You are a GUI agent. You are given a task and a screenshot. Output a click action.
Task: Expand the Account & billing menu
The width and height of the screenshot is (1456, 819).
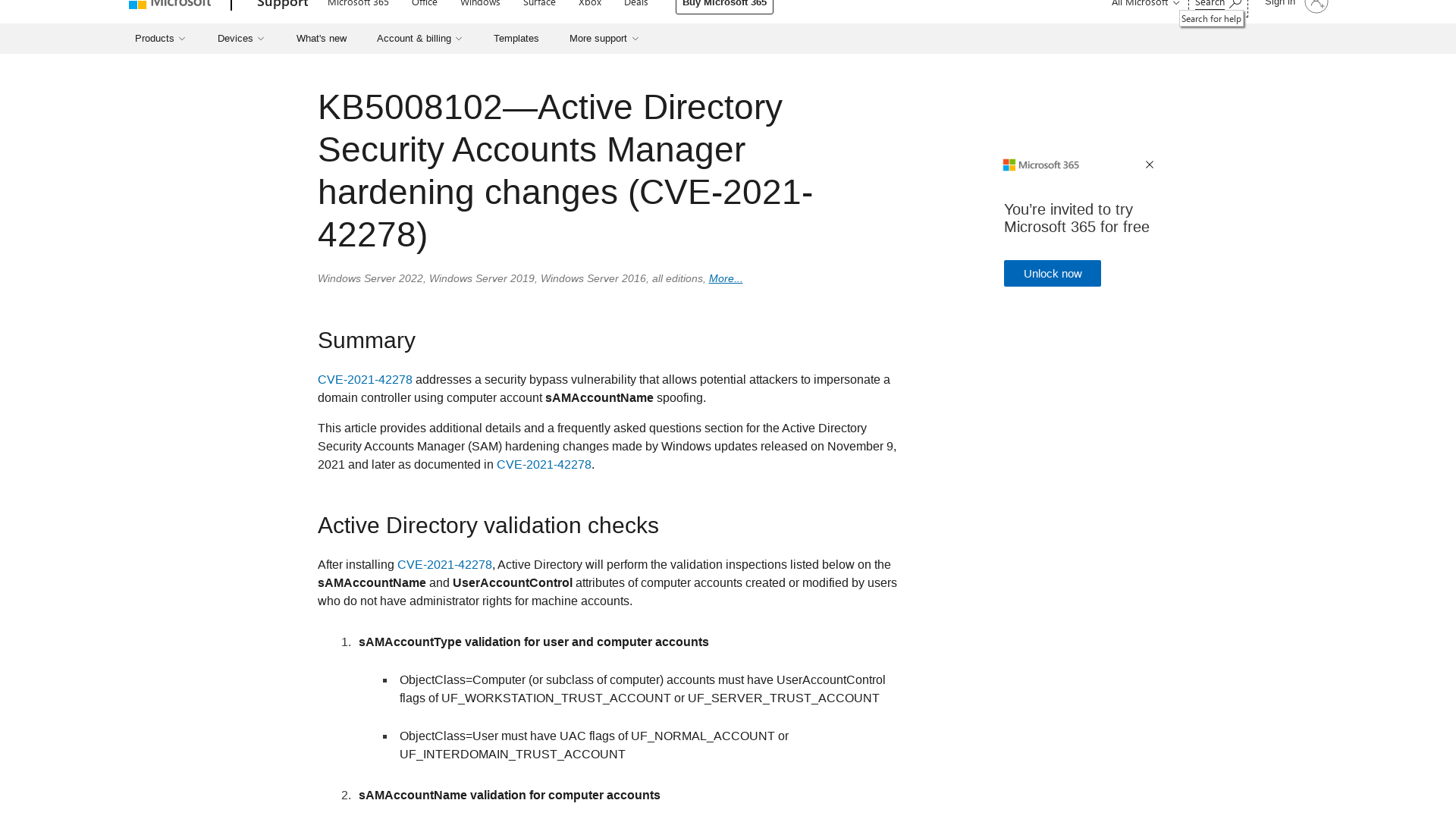tap(419, 39)
